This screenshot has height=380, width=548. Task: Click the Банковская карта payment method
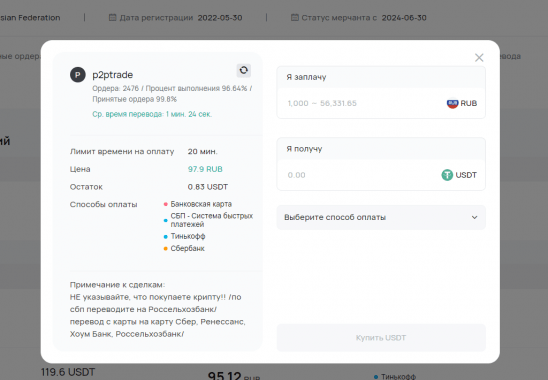coord(201,204)
